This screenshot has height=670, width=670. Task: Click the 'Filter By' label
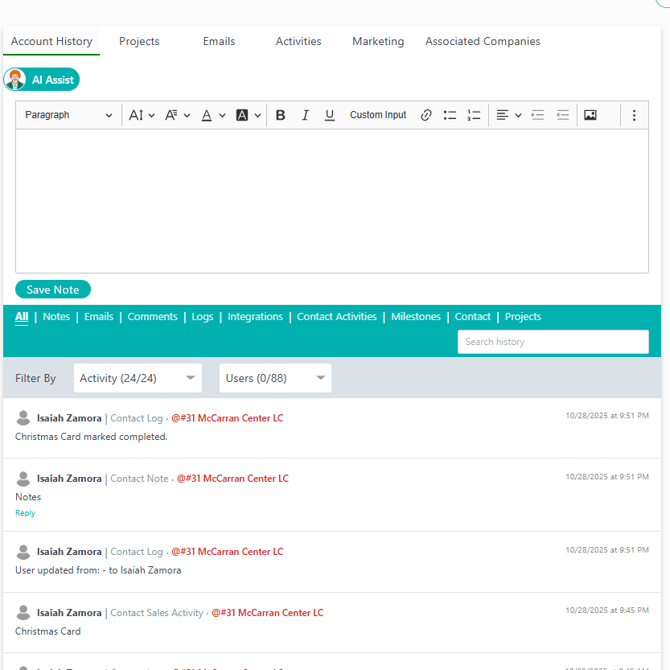pos(35,379)
